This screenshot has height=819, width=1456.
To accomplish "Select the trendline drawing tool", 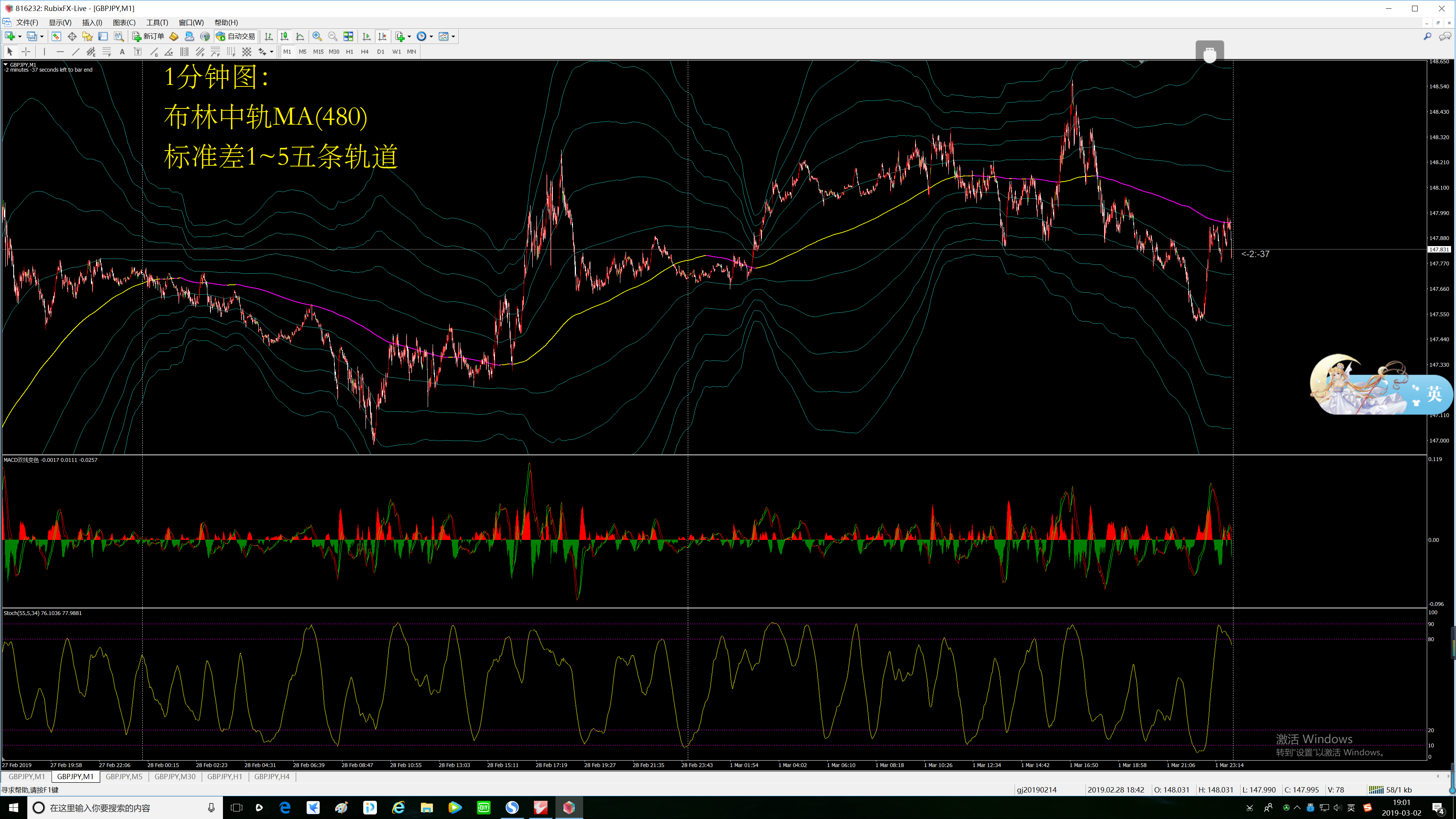I will click(76, 52).
